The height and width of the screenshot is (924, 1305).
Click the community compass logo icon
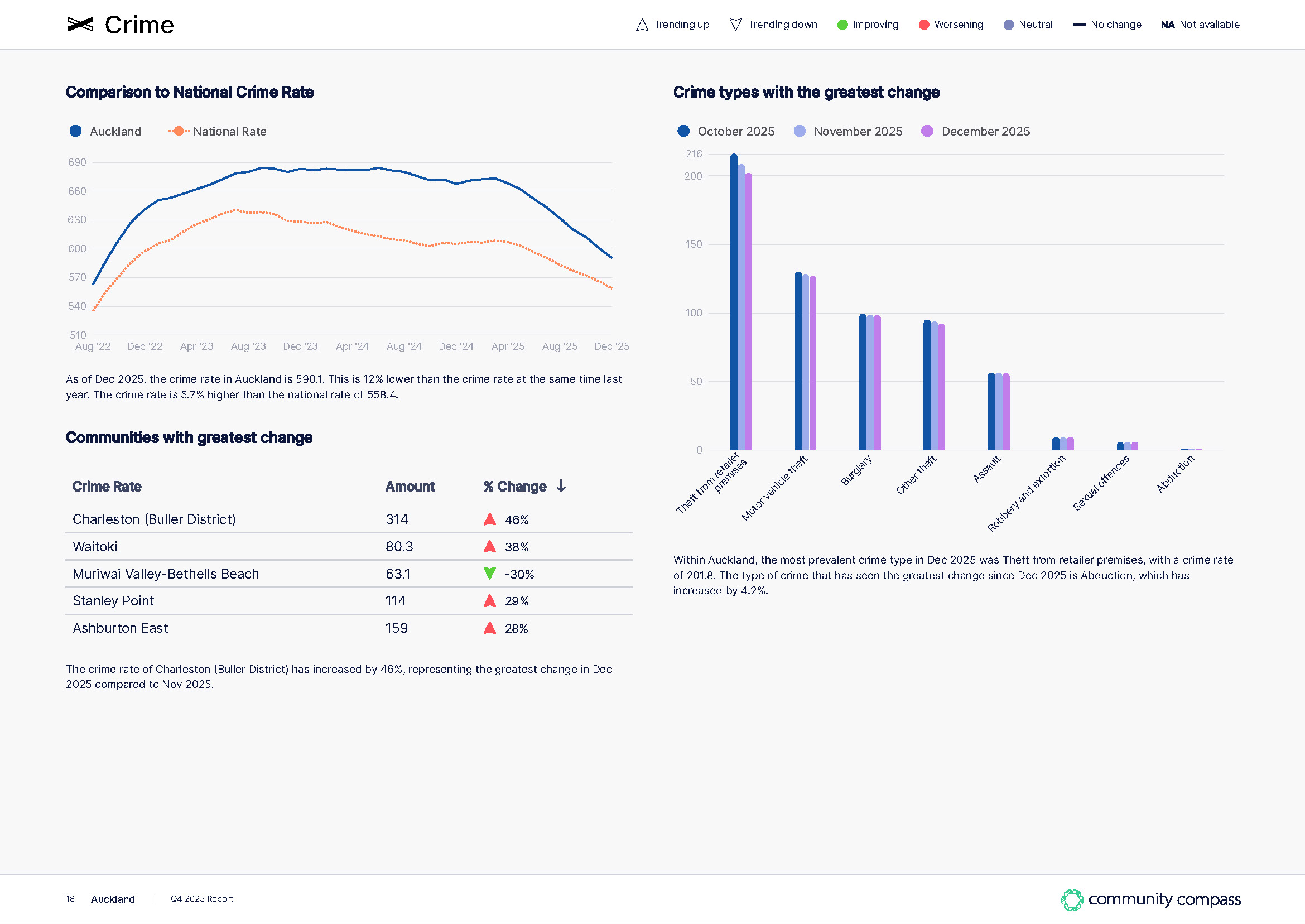tap(1072, 900)
